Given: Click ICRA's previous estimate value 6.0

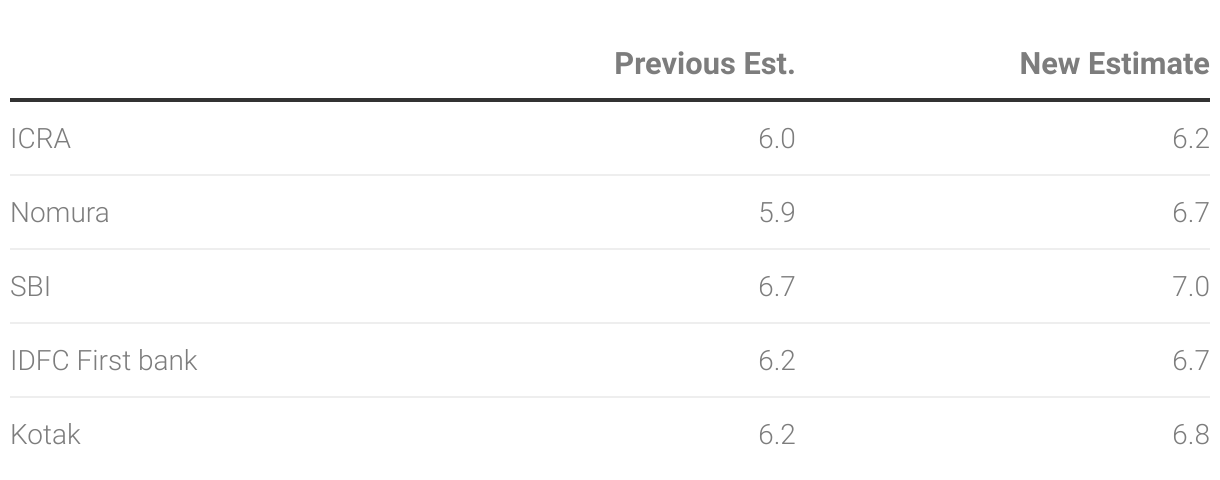Looking at the screenshot, I should (x=776, y=139).
